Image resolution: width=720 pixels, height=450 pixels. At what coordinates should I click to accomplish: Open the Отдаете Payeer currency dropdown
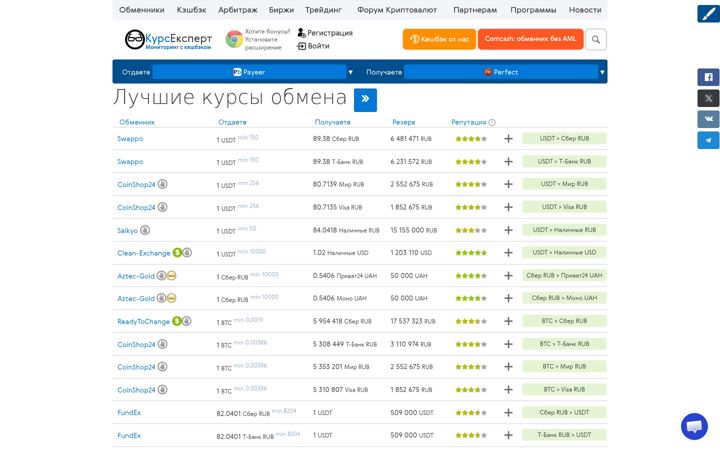[x=249, y=72]
